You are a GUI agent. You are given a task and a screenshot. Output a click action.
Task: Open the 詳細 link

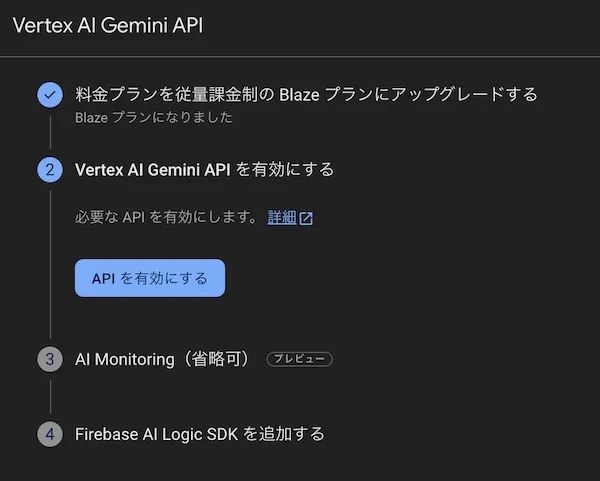(x=282, y=218)
